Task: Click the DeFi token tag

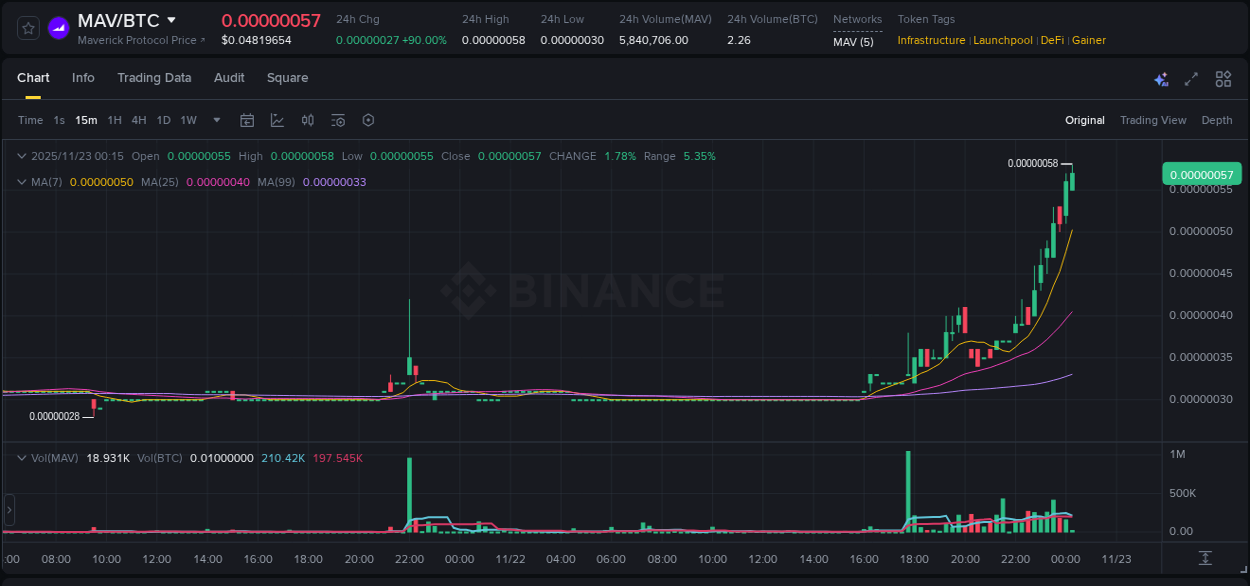Action: click(1051, 40)
